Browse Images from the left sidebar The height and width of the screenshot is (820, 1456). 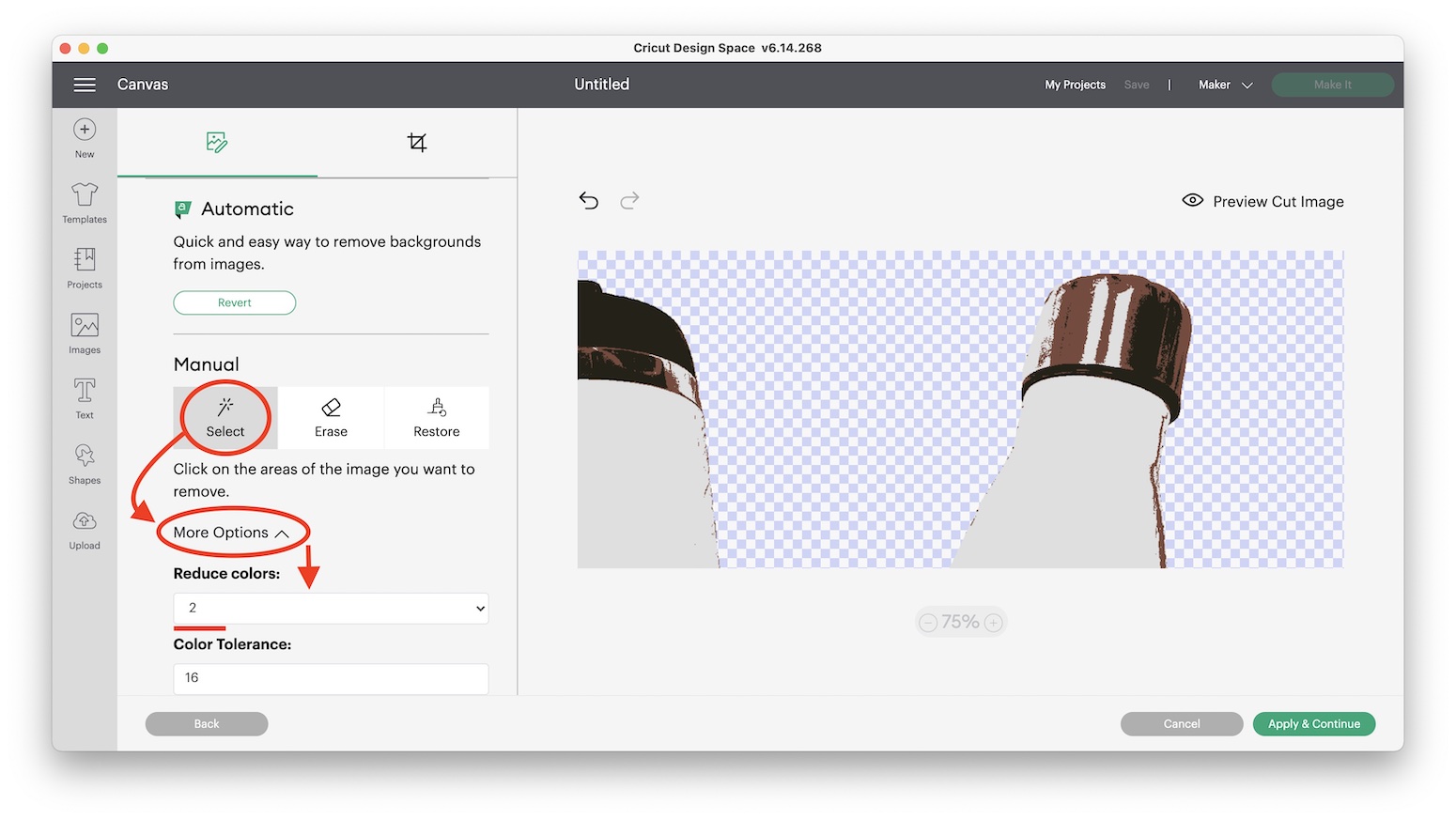pos(84,331)
